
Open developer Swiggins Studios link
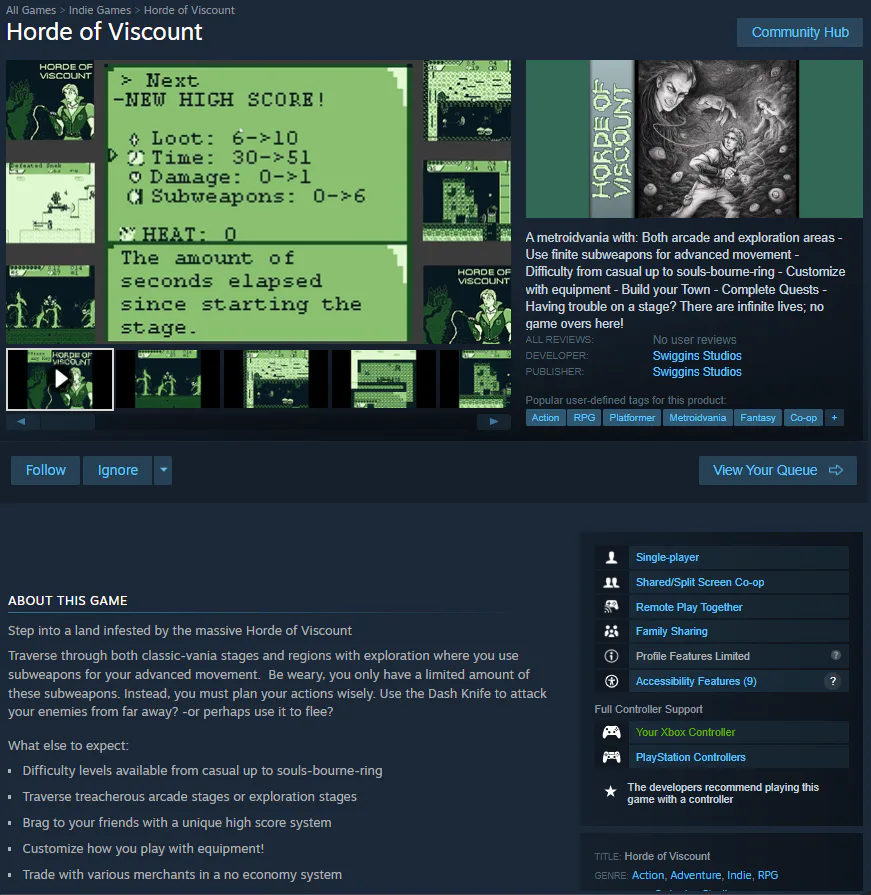(x=697, y=356)
